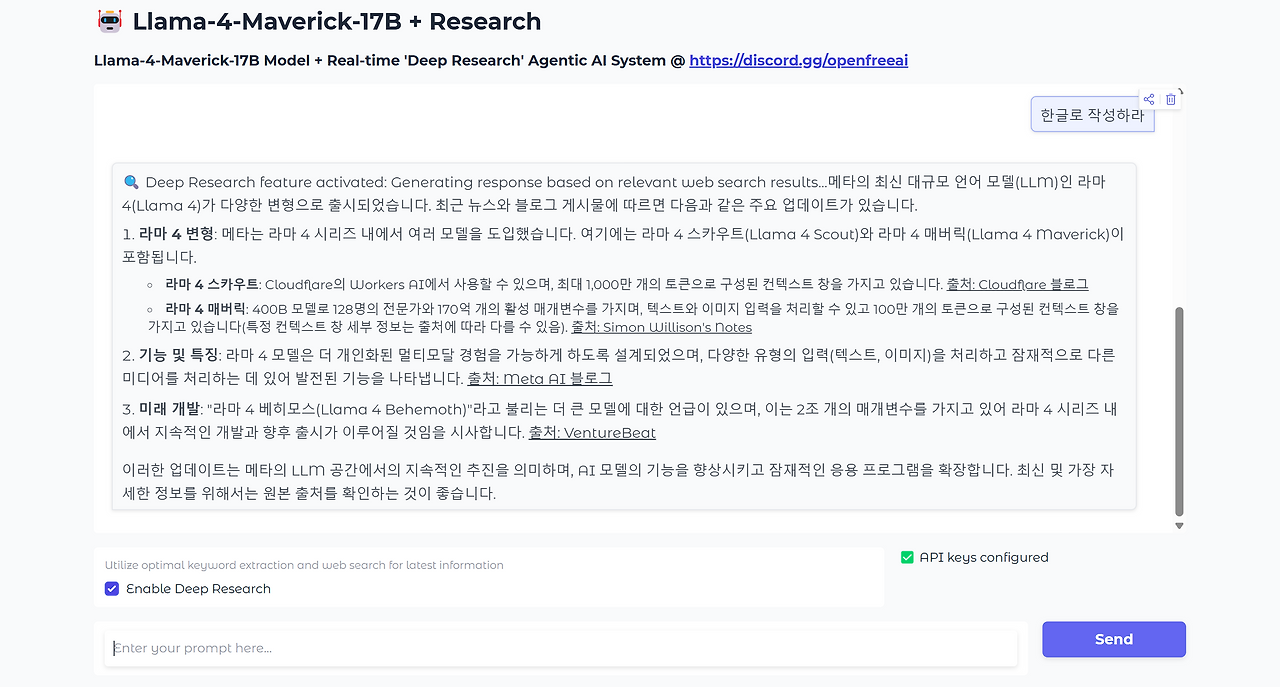Click the magnifying glass icon in Deep Research message

click(134, 181)
